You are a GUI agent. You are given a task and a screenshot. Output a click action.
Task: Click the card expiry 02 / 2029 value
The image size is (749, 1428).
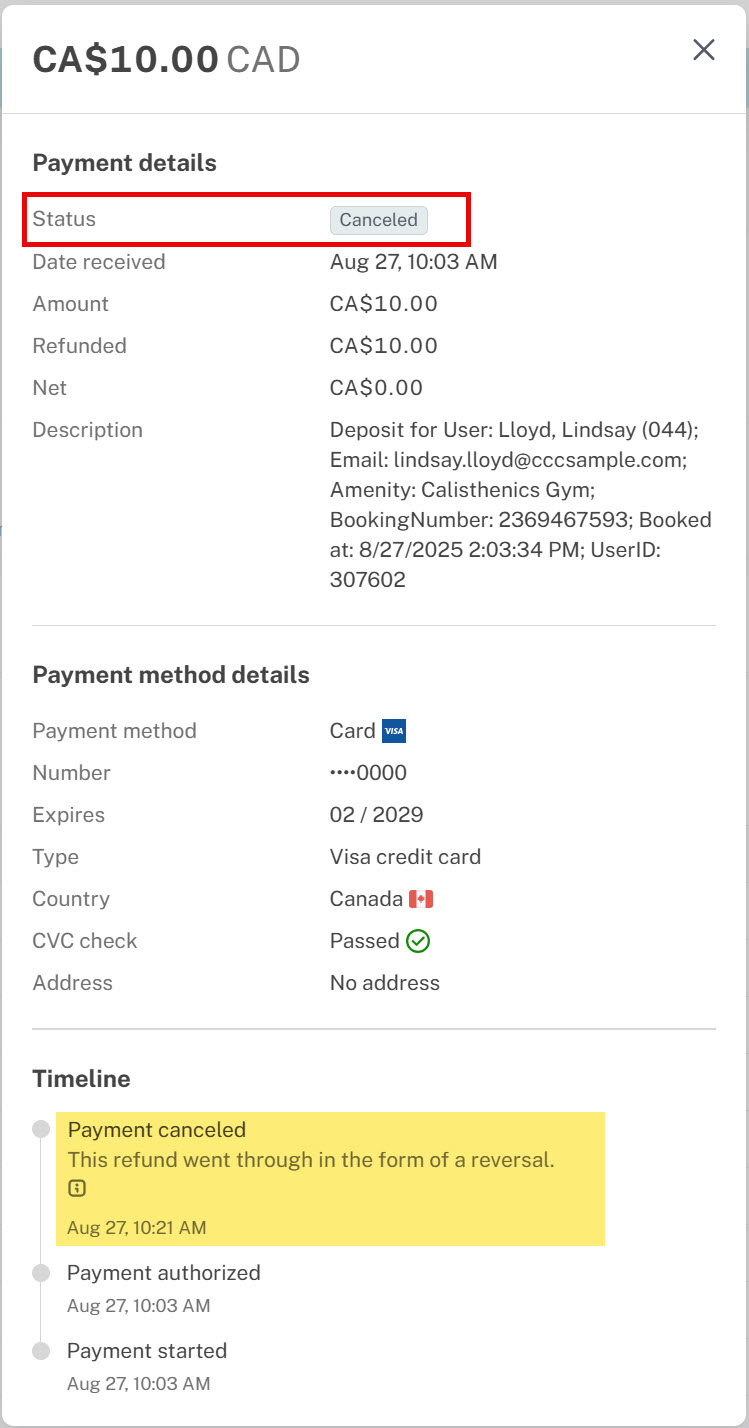pyautogui.click(x=377, y=815)
